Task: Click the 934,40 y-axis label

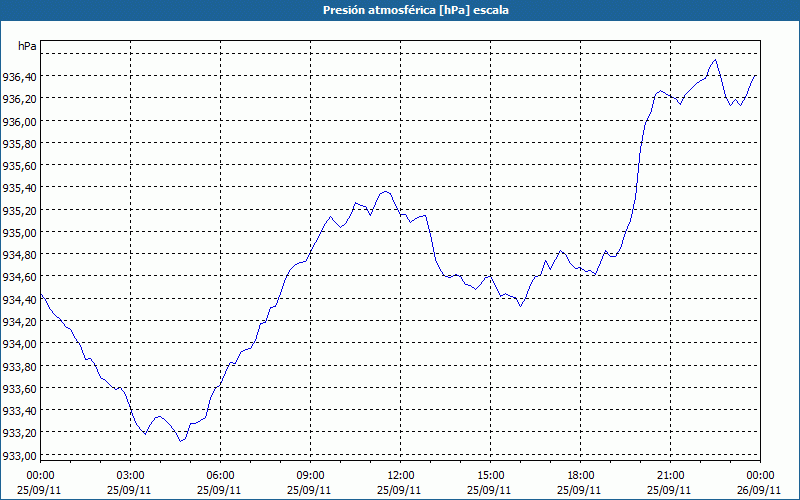Action: (x=19, y=299)
